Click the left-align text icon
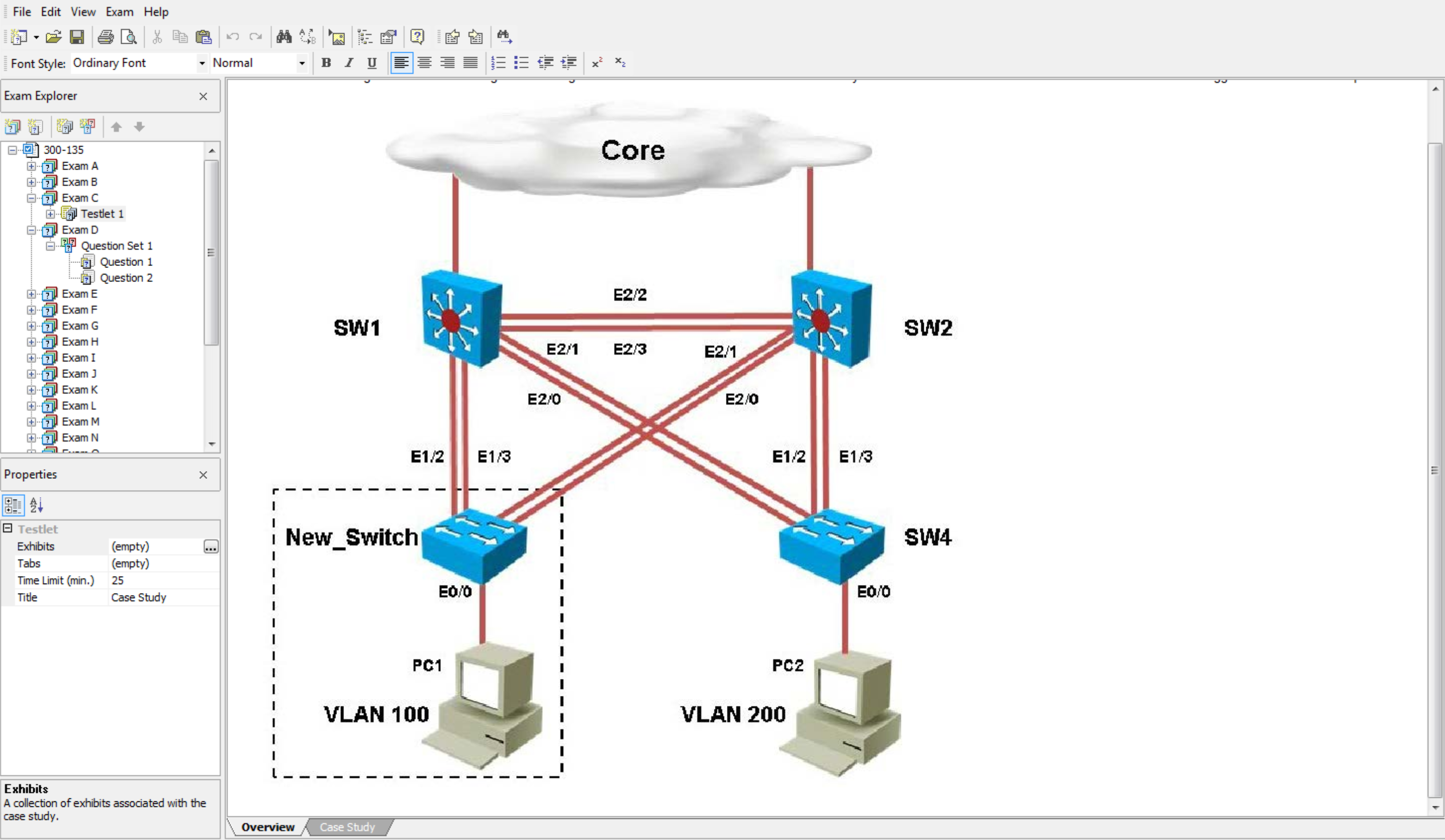The image size is (1445, 840). coord(400,62)
